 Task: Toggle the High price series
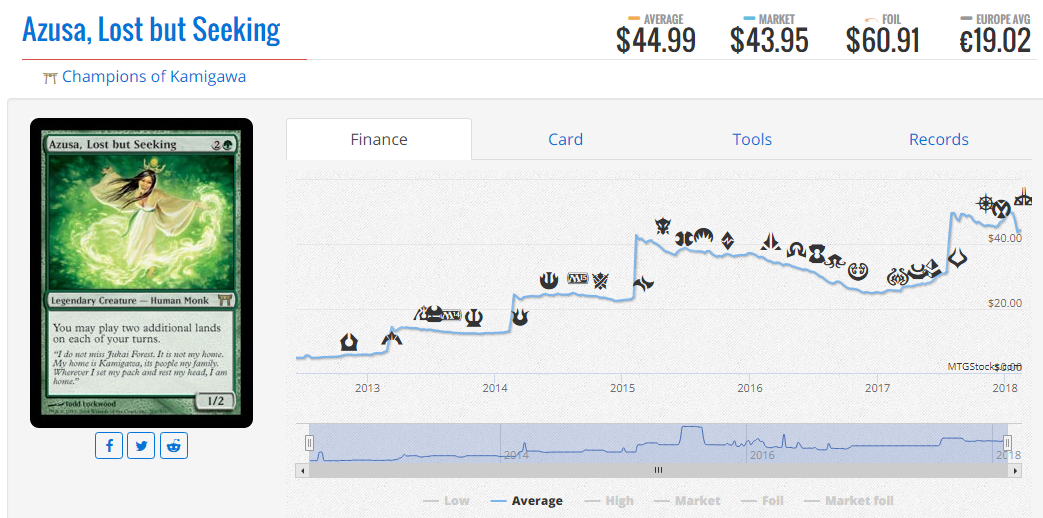tap(609, 501)
